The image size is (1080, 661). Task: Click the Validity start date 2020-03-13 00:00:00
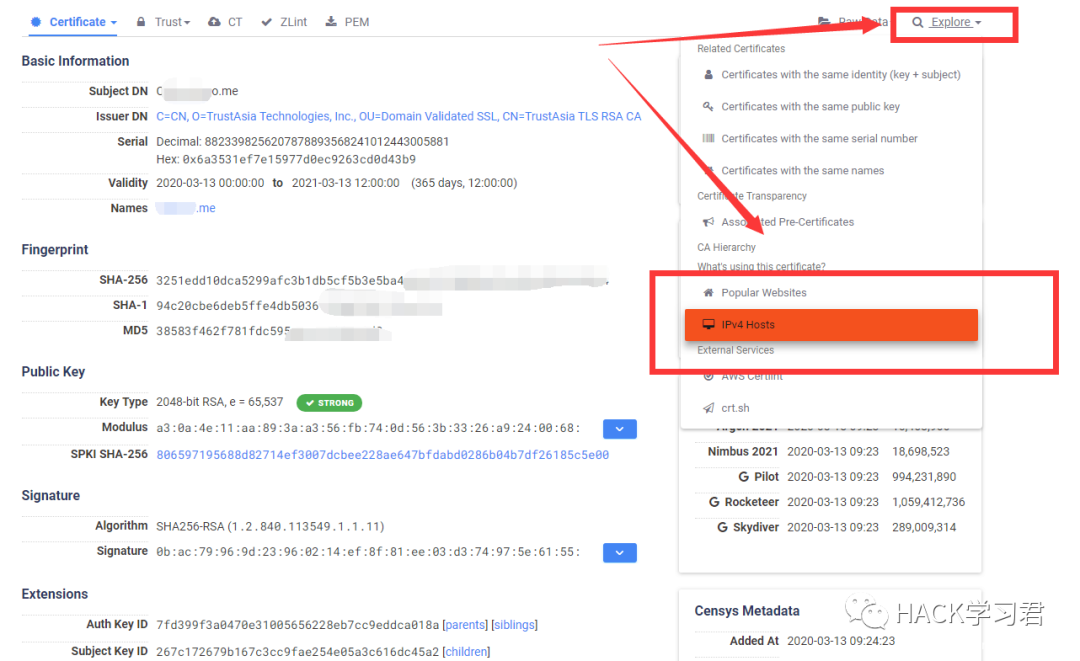point(210,183)
